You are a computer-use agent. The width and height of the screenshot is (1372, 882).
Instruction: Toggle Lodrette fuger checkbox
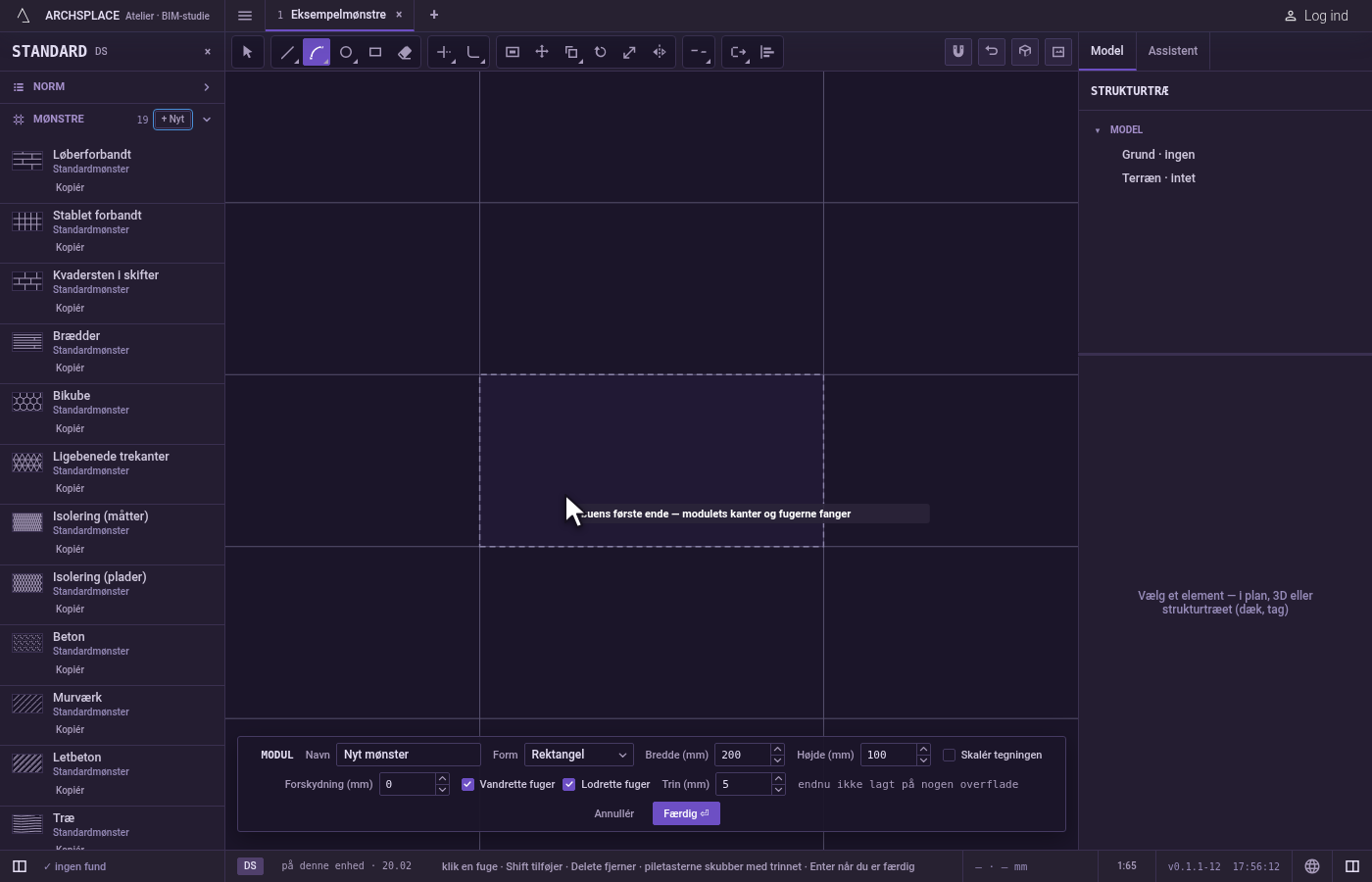point(569,784)
